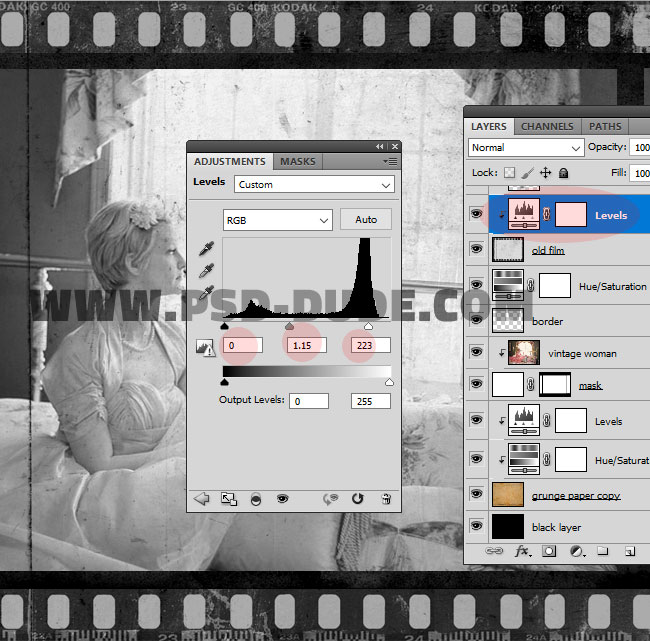The height and width of the screenshot is (641, 650).
Task: Toggle visibility of vintage woman layer
Action: (476, 351)
